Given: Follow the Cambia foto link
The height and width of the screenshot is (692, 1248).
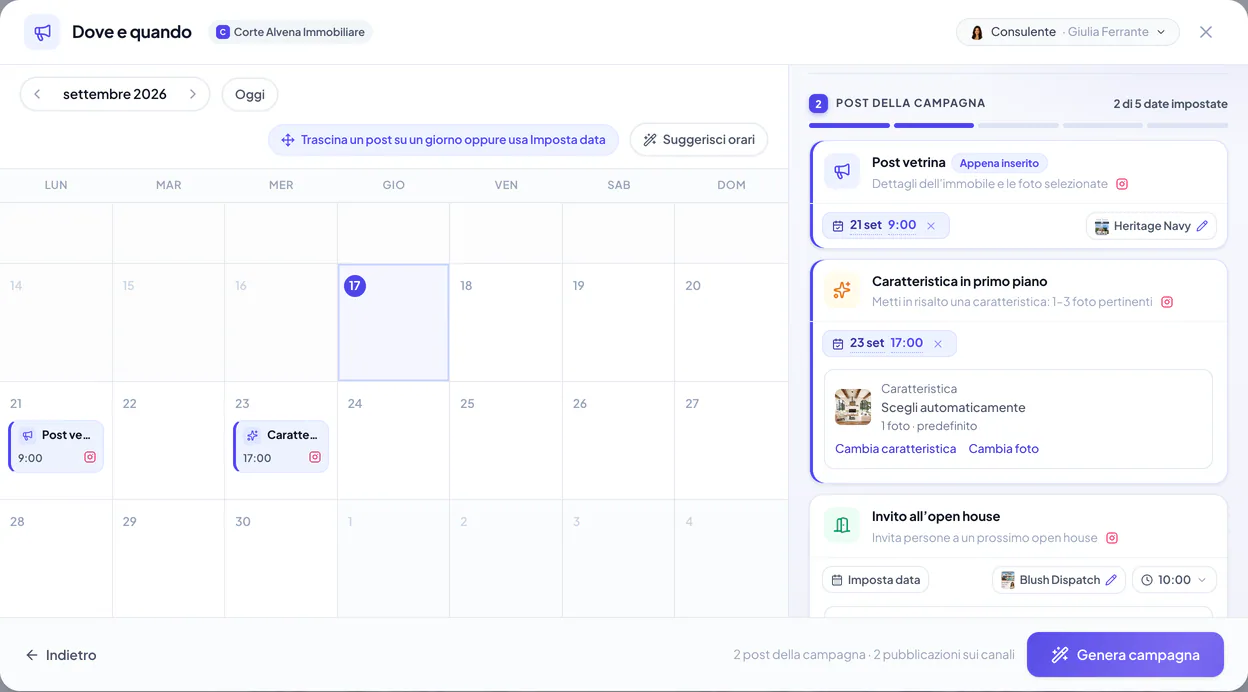Looking at the screenshot, I should pyautogui.click(x=1004, y=449).
